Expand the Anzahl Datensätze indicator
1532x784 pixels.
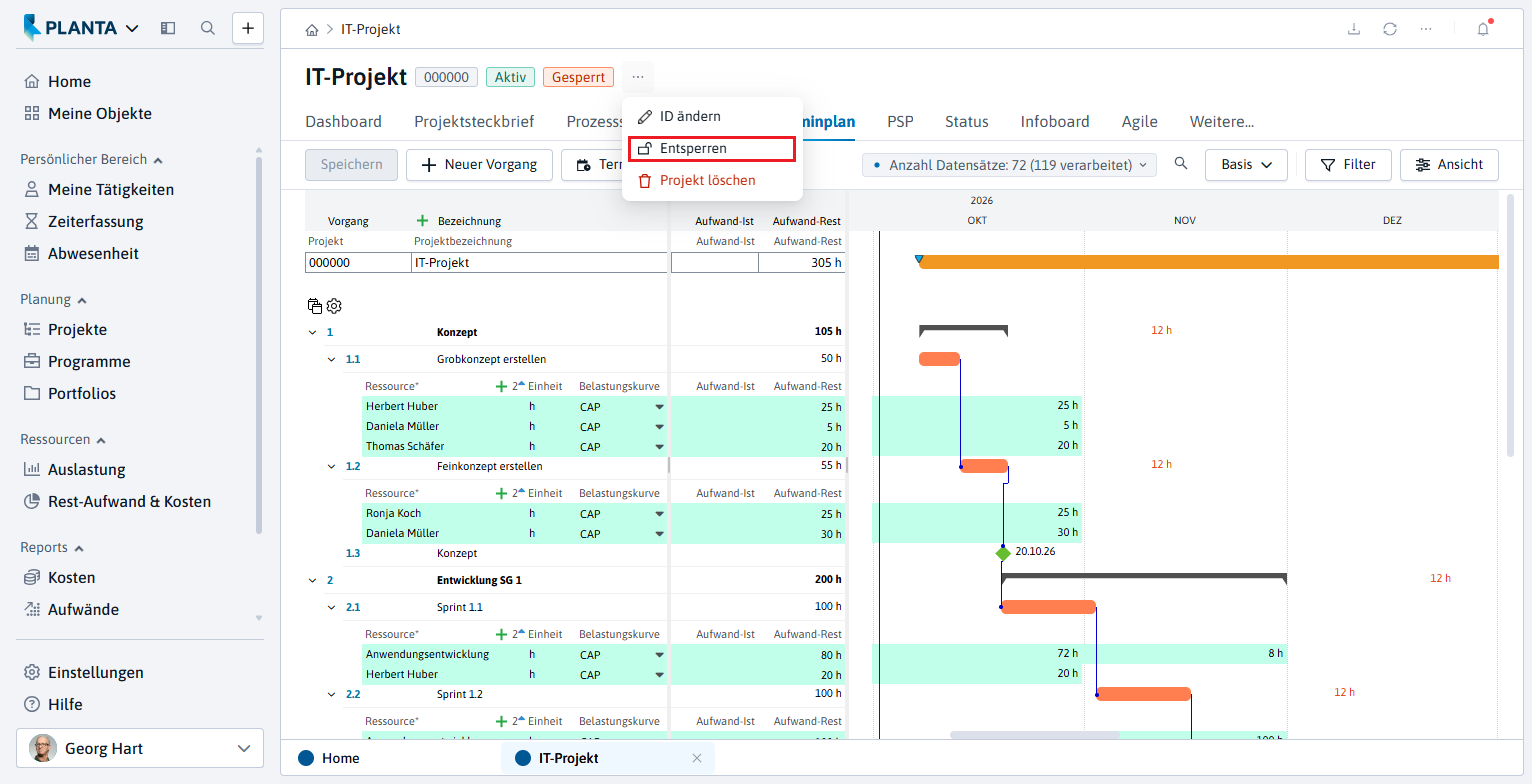coord(1009,165)
